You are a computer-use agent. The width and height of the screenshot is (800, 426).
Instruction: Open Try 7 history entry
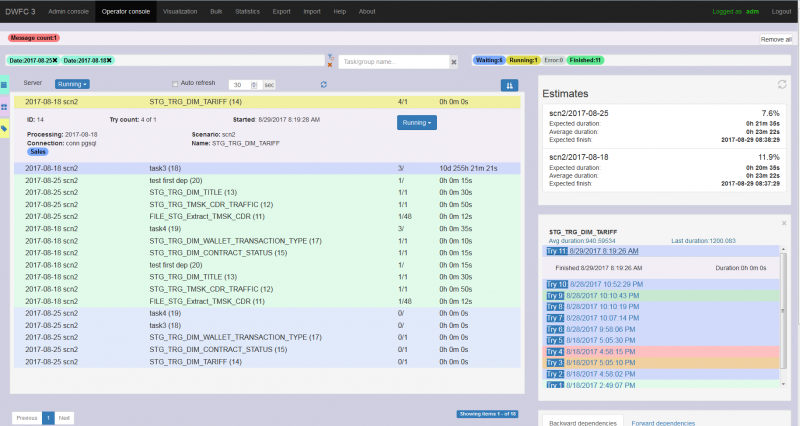[x=661, y=318]
